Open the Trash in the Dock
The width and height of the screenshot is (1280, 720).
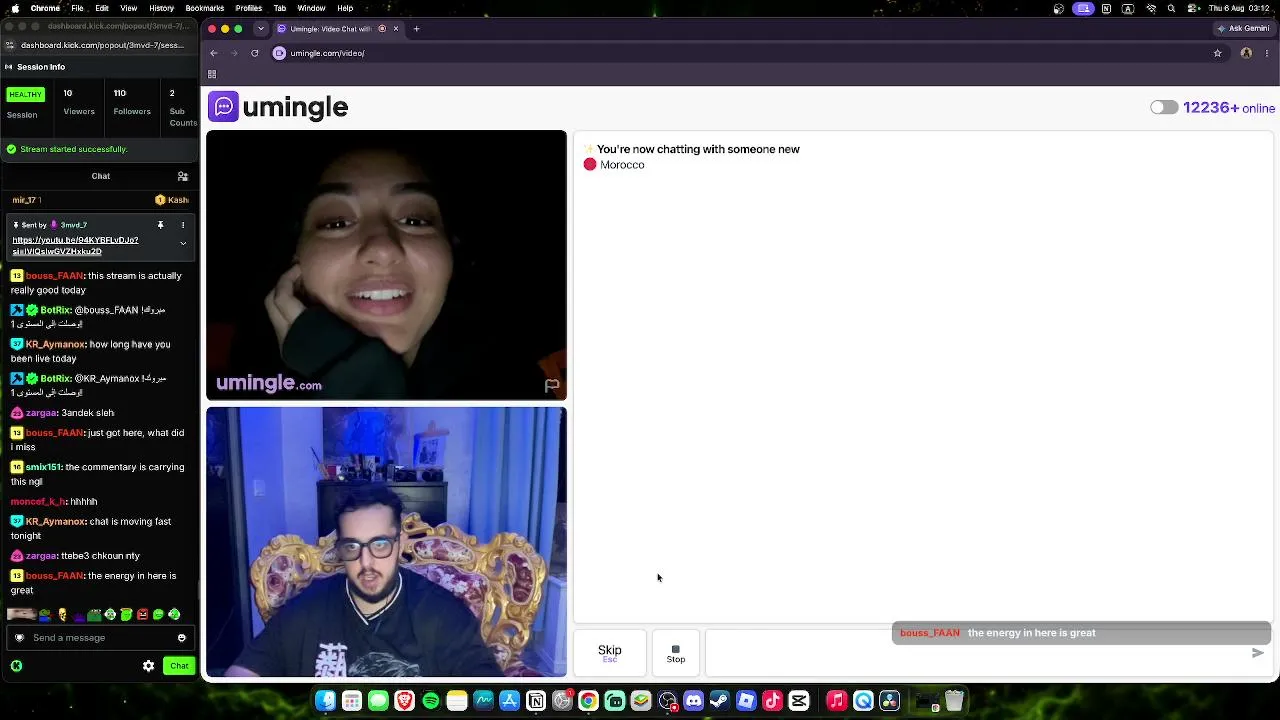954,701
